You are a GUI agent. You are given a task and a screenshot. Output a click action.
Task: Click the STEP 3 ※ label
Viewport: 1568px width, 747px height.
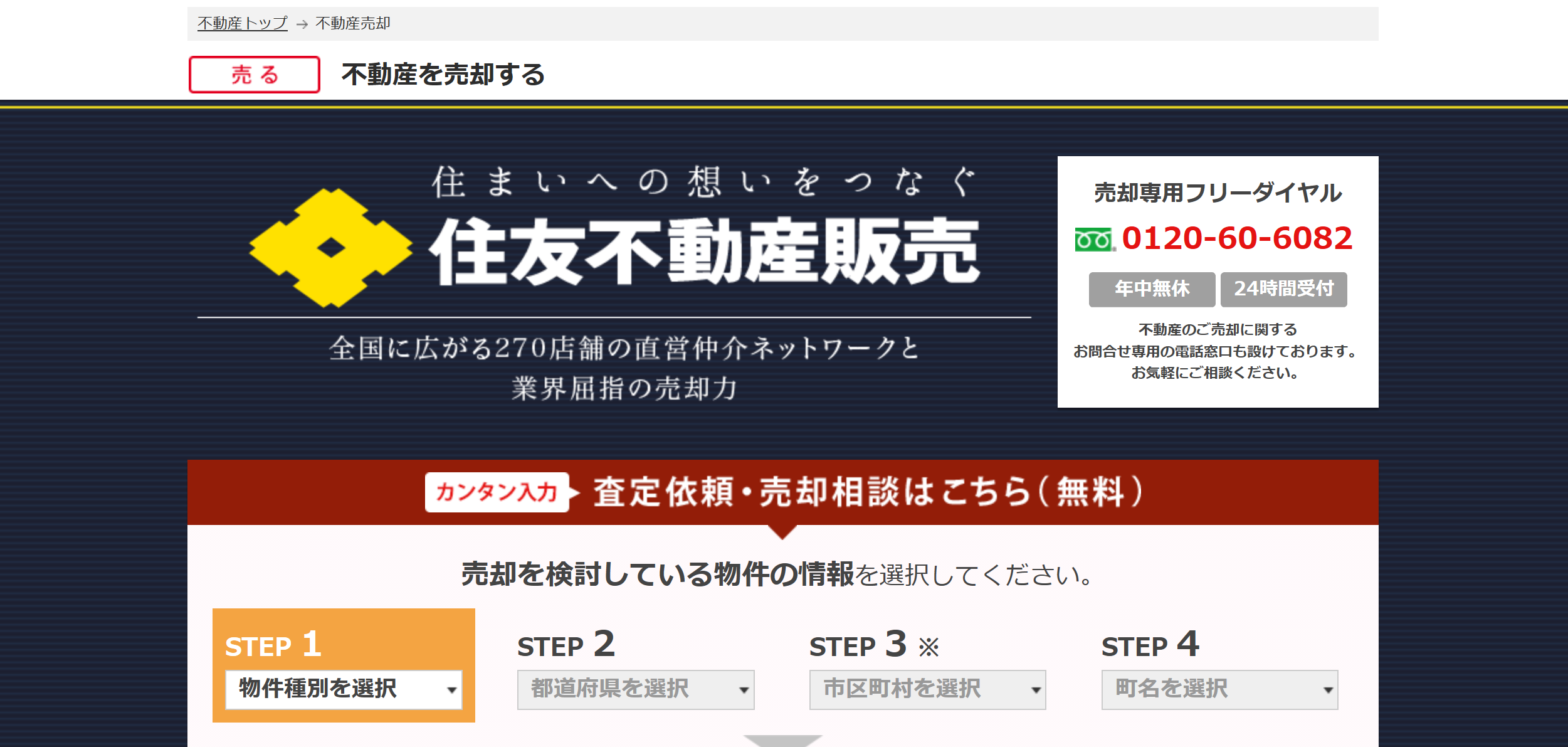pyautogui.click(x=874, y=645)
